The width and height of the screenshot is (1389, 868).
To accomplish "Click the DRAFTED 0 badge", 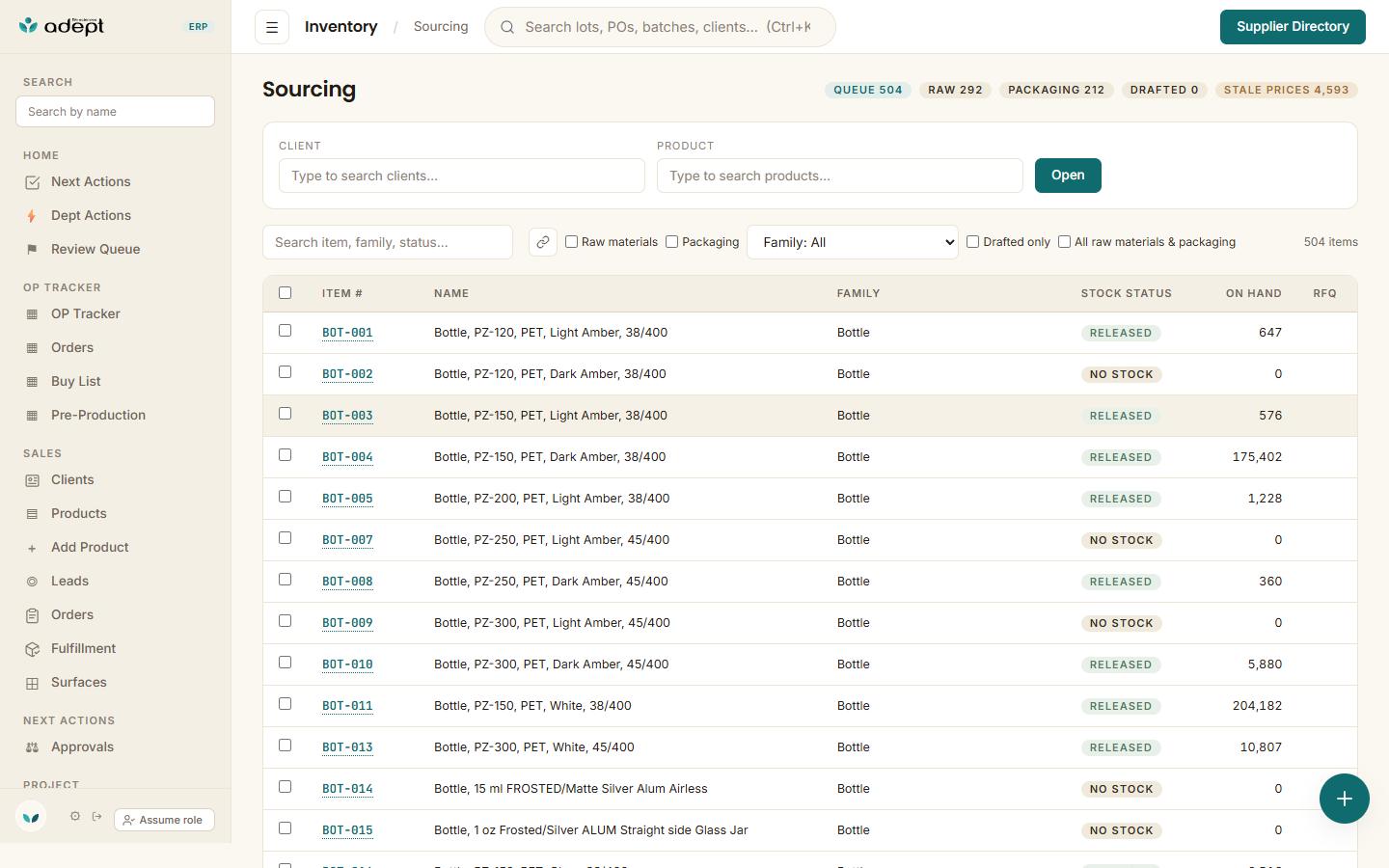I will coord(1164,90).
